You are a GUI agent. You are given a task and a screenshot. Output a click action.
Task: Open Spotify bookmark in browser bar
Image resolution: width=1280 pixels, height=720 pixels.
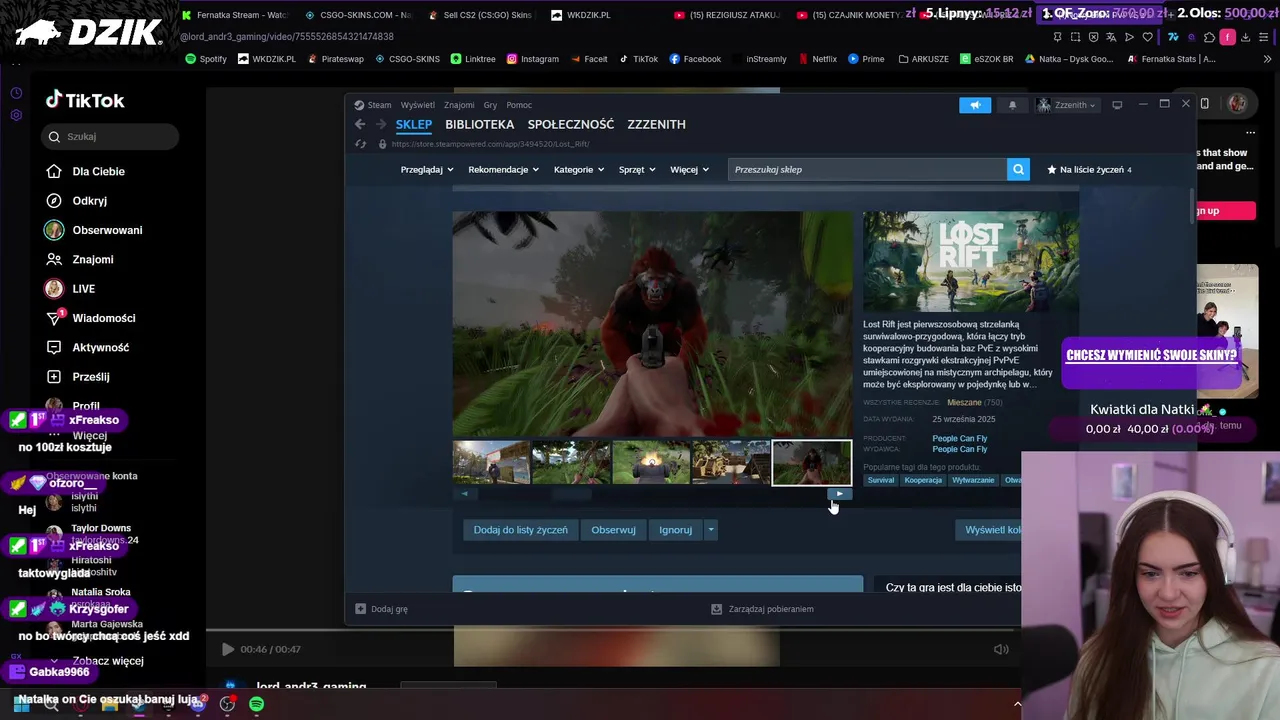click(207, 59)
